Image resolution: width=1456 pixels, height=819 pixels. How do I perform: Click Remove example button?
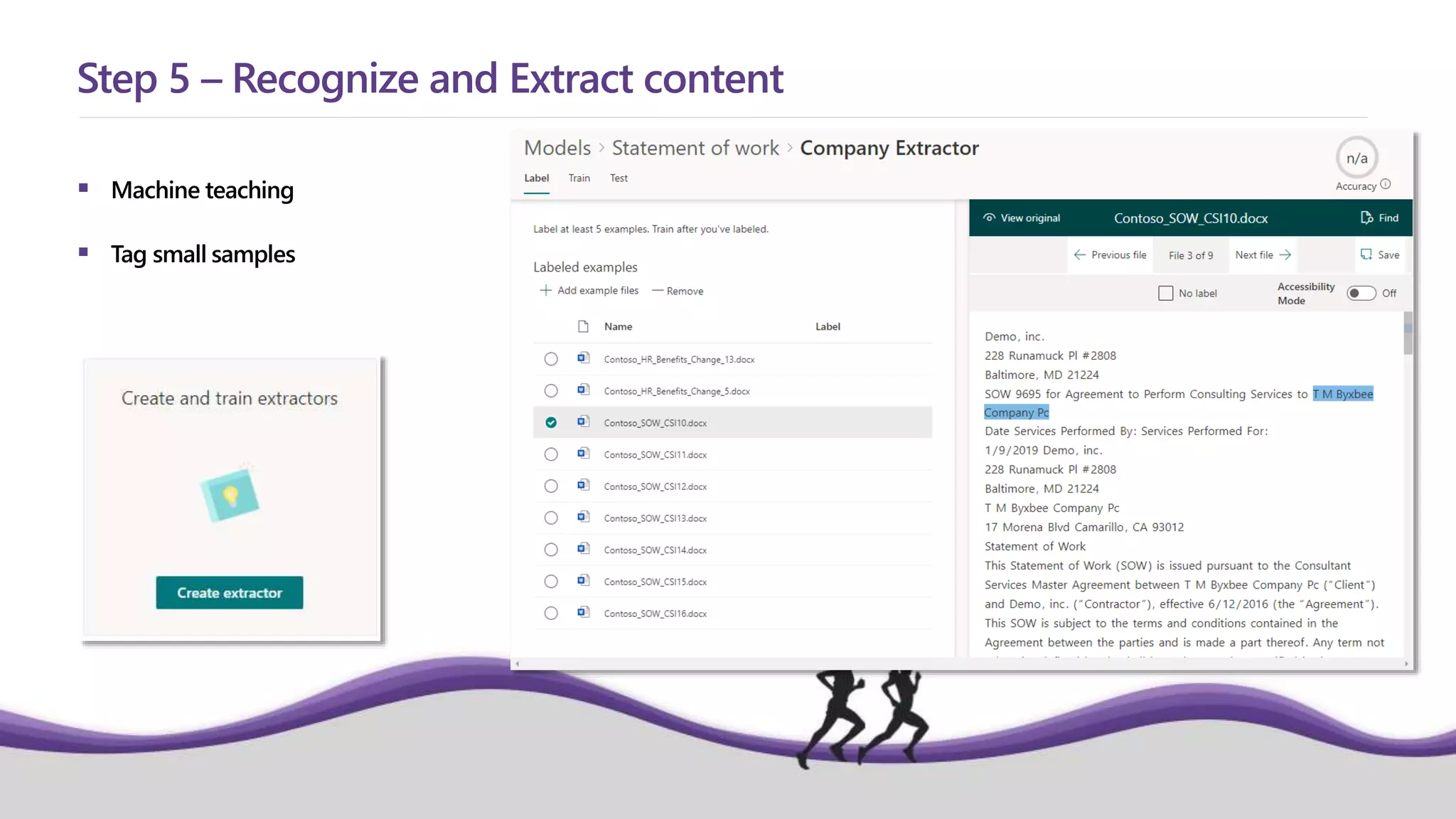(x=678, y=291)
